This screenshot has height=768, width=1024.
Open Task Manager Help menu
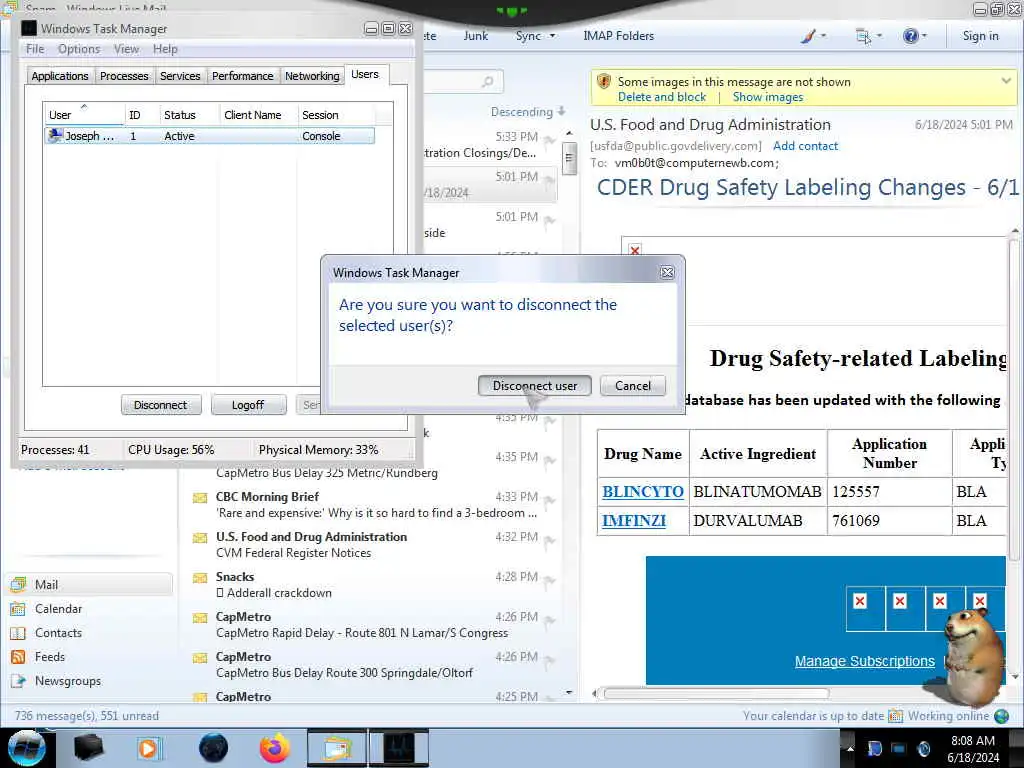pyautogui.click(x=165, y=49)
